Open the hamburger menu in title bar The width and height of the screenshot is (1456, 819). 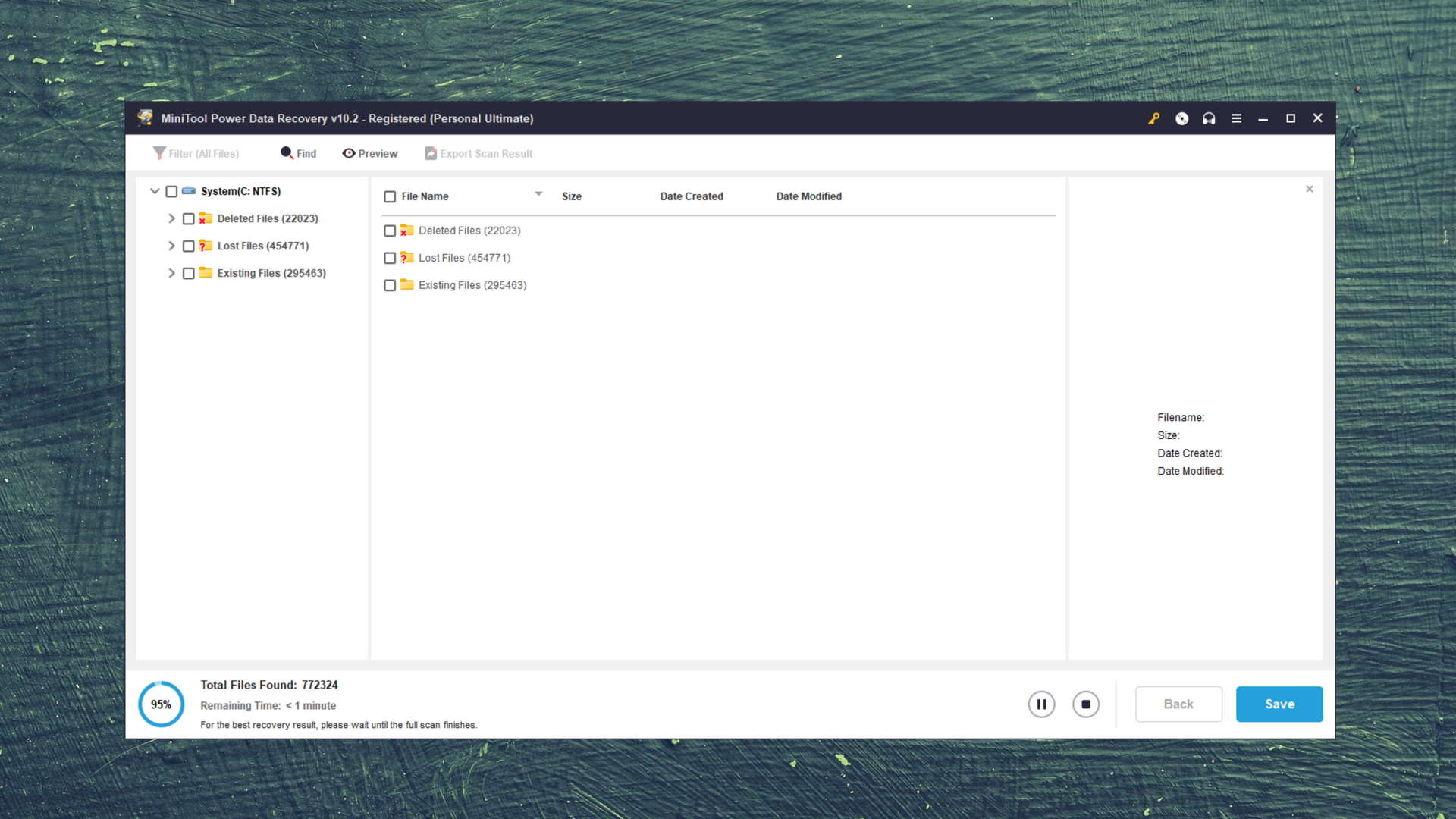tap(1236, 118)
